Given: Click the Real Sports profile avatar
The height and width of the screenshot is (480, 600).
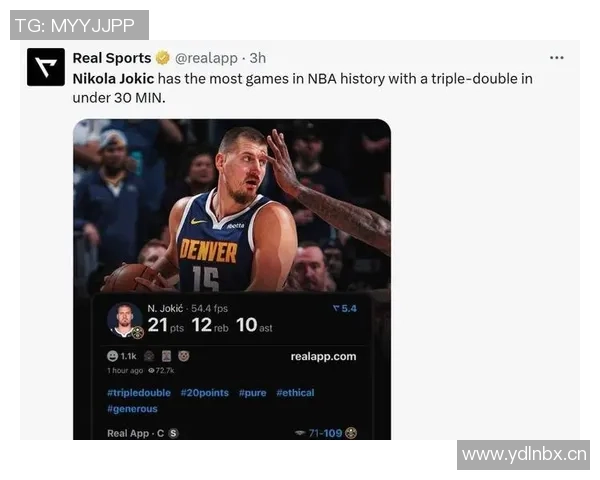Looking at the screenshot, I should point(46,67).
